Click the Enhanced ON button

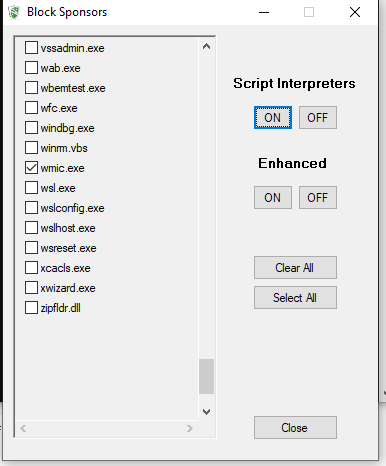[x=273, y=198]
